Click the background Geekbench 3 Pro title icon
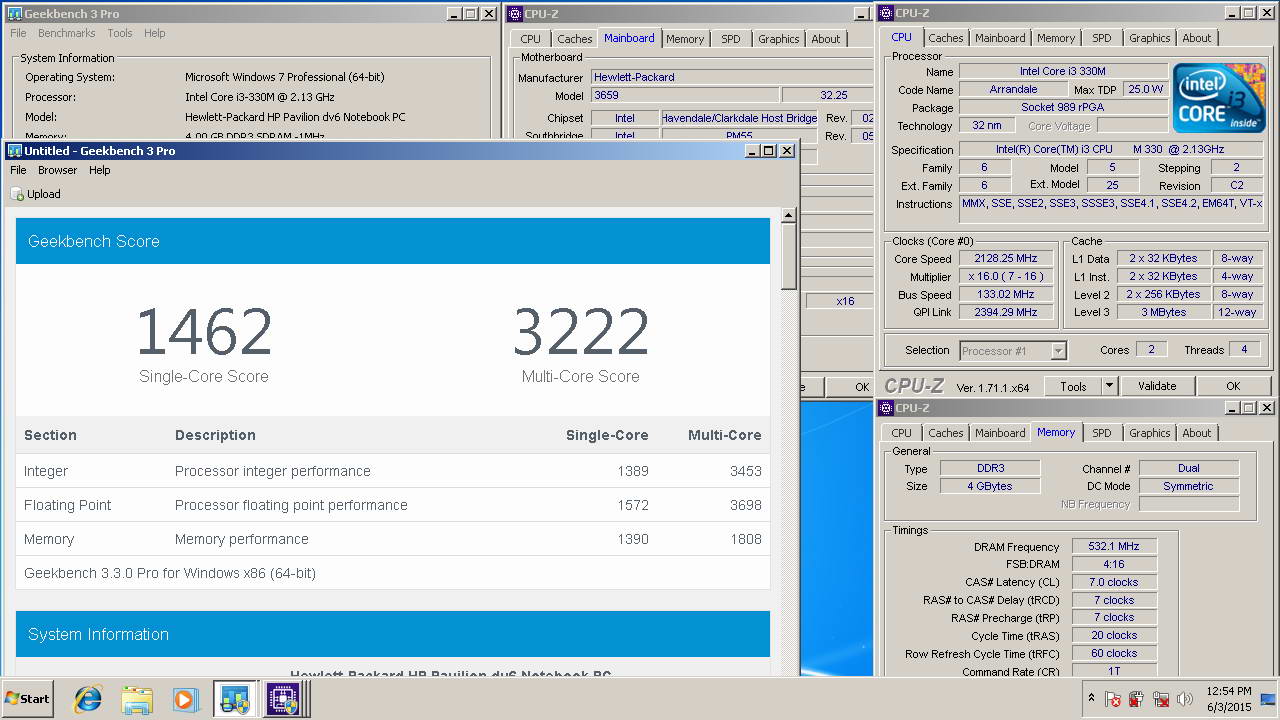The image size is (1280, 720). [x=15, y=13]
